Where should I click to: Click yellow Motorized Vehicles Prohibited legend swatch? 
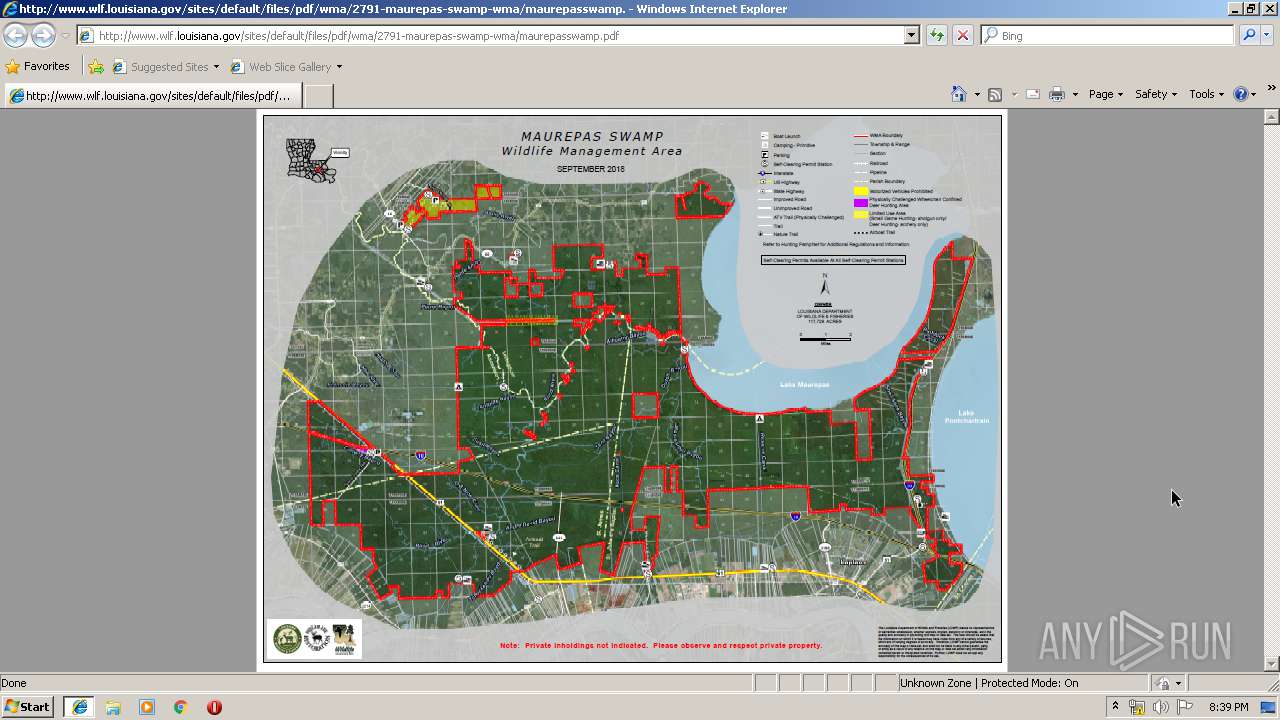(860, 191)
